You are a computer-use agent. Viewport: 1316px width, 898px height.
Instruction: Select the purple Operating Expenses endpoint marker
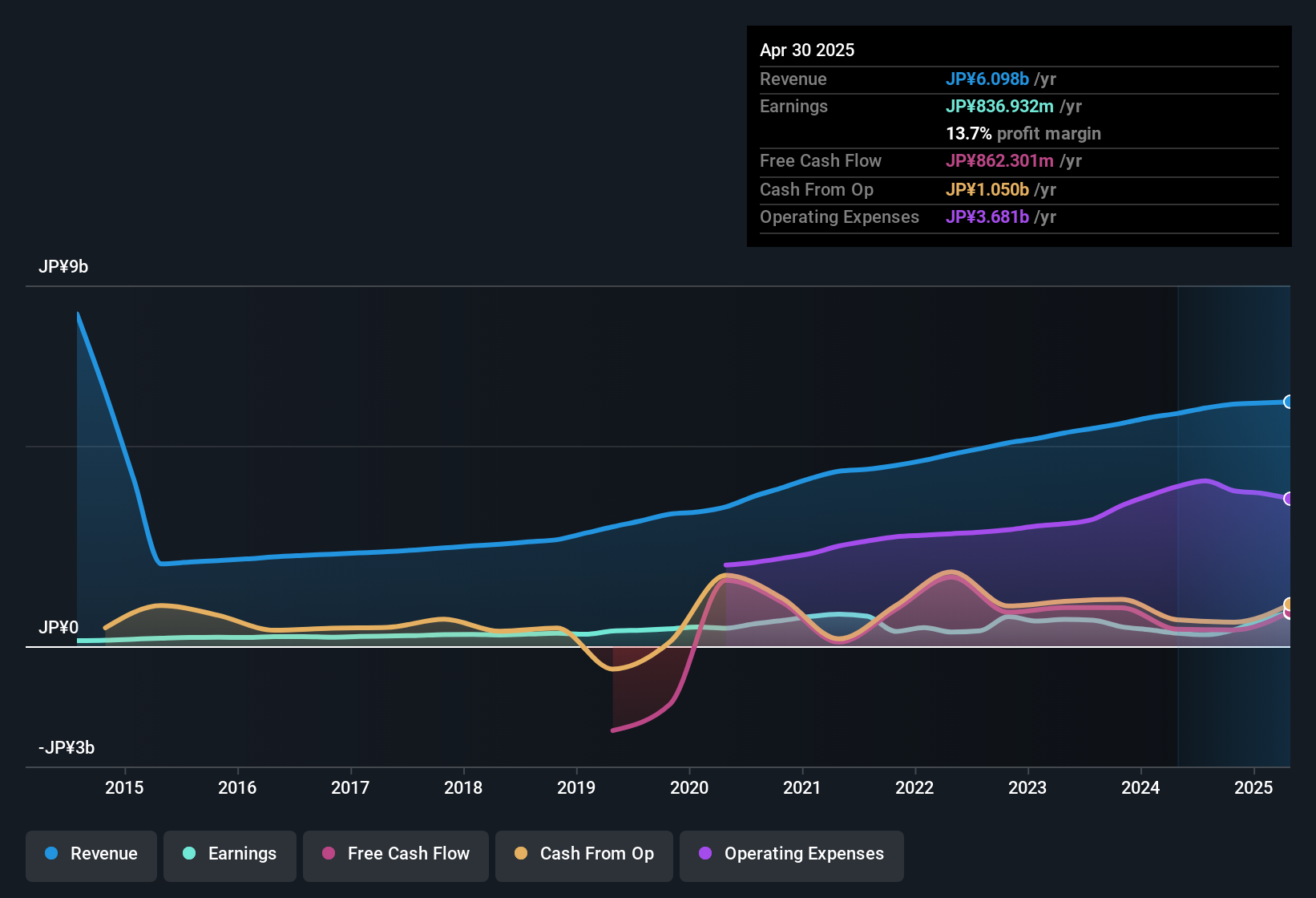point(1289,499)
